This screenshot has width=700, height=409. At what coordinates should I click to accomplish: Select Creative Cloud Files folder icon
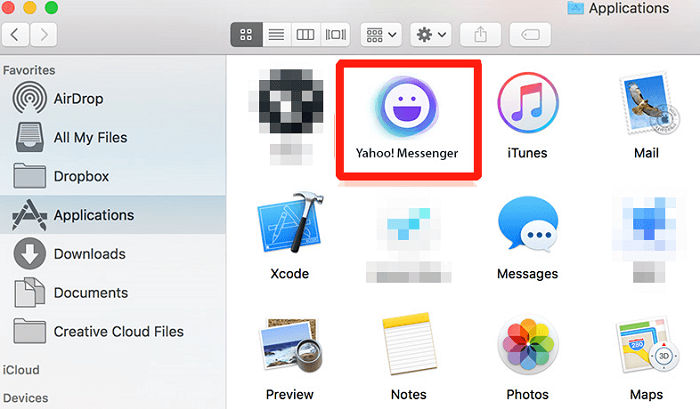click(29, 331)
